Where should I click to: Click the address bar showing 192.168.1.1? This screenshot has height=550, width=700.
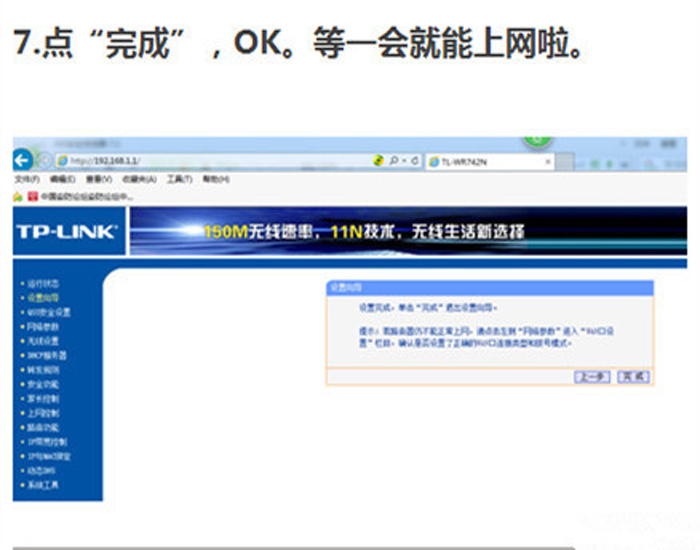point(200,160)
